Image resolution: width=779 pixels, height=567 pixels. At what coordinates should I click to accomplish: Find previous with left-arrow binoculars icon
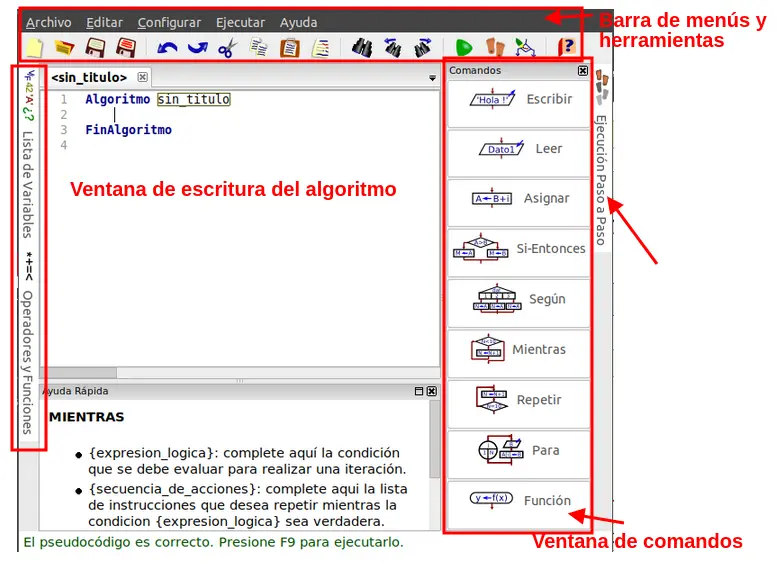point(392,48)
